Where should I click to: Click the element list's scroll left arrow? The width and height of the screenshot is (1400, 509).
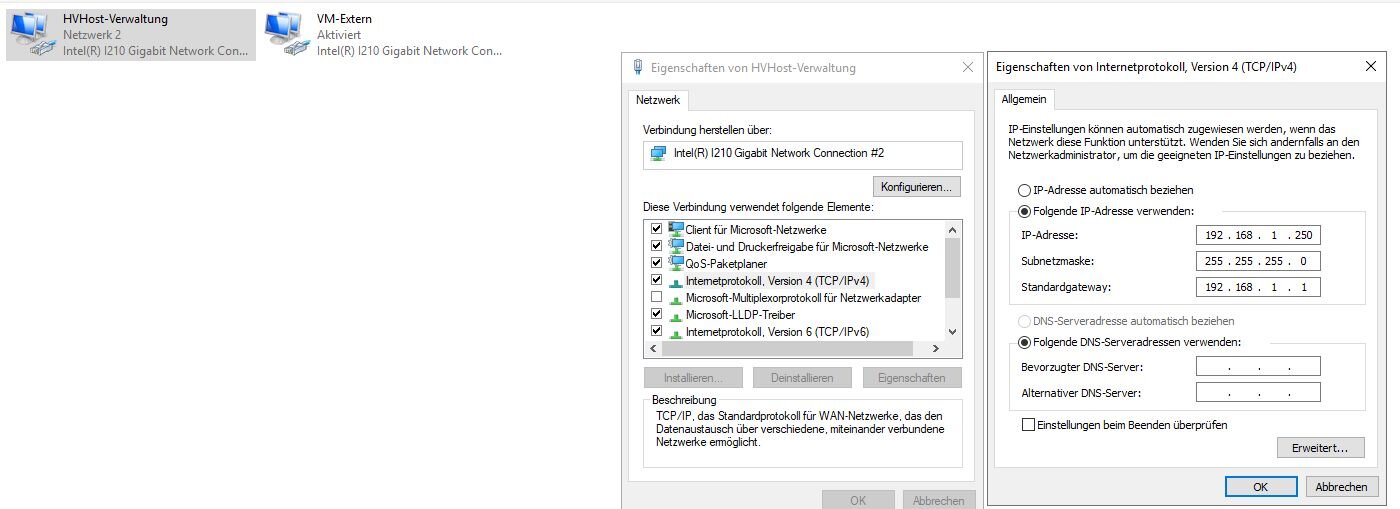[653, 349]
